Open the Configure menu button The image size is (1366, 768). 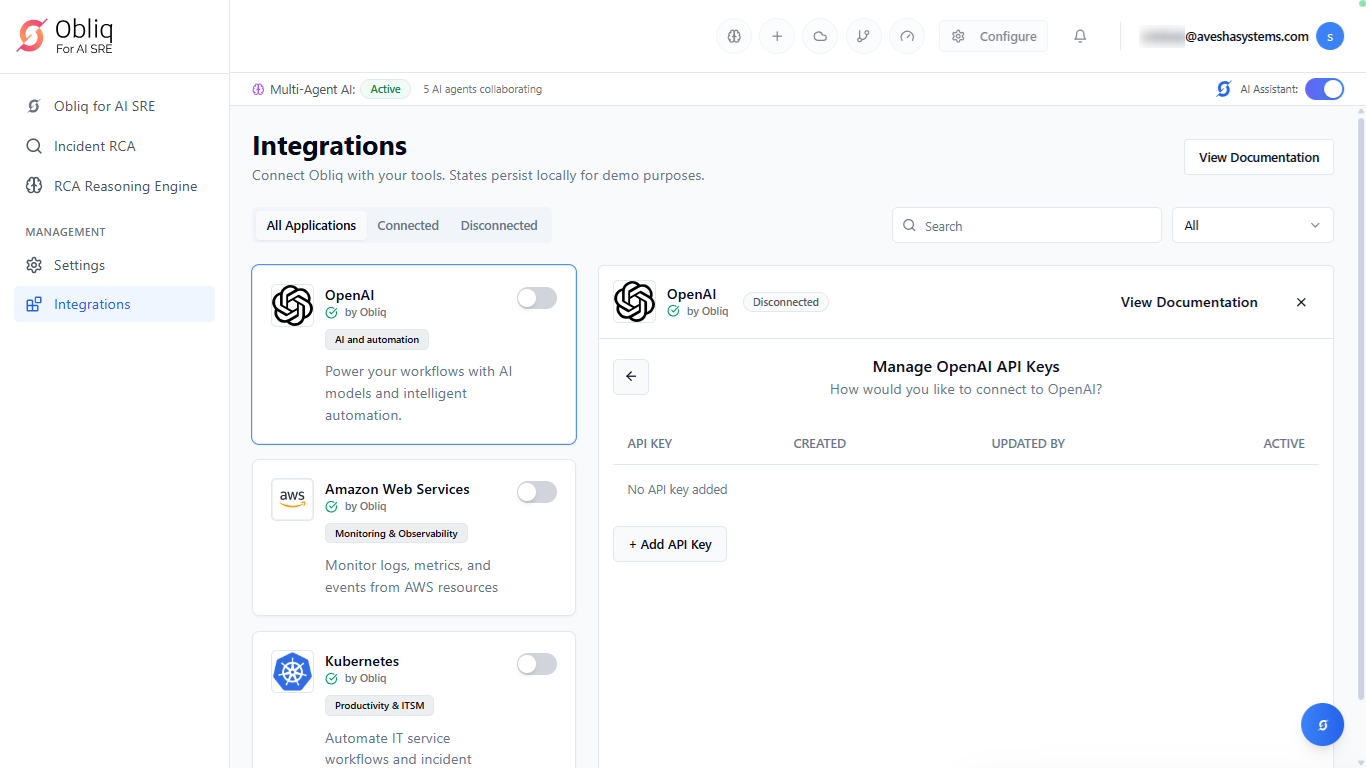tap(993, 37)
